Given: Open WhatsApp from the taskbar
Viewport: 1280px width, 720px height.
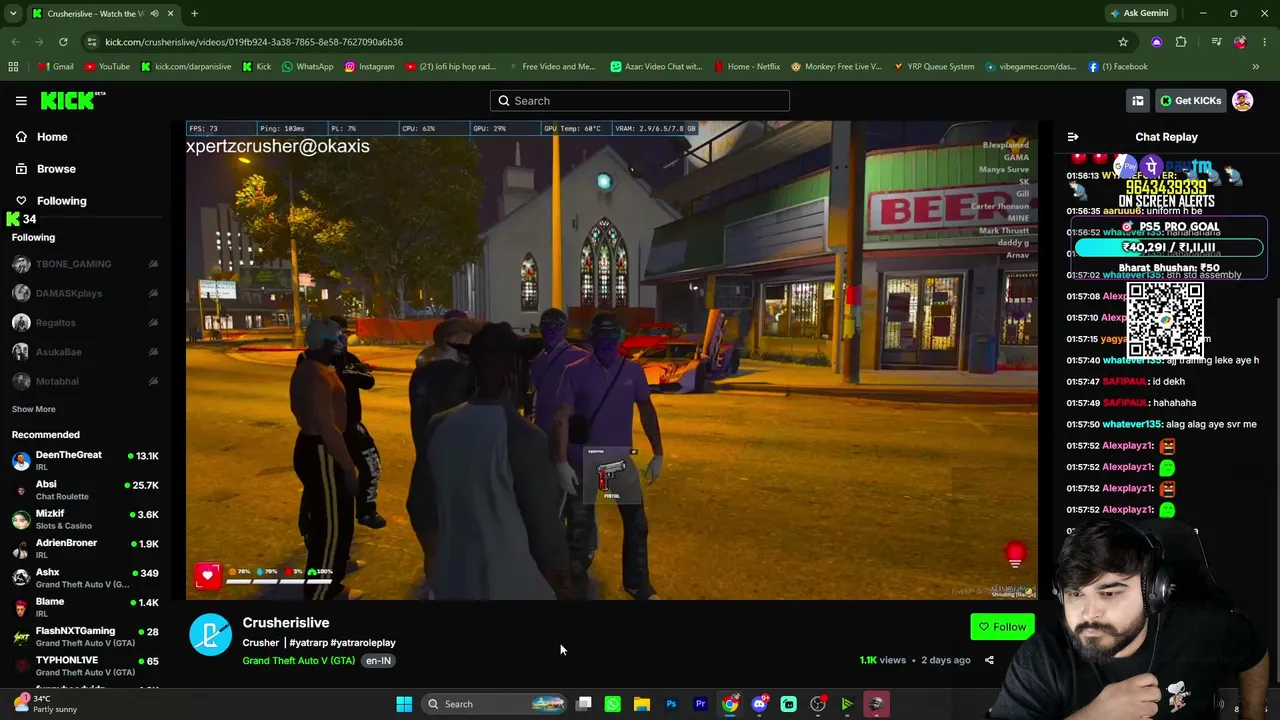Looking at the screenshot, I should tap(613, 704).
